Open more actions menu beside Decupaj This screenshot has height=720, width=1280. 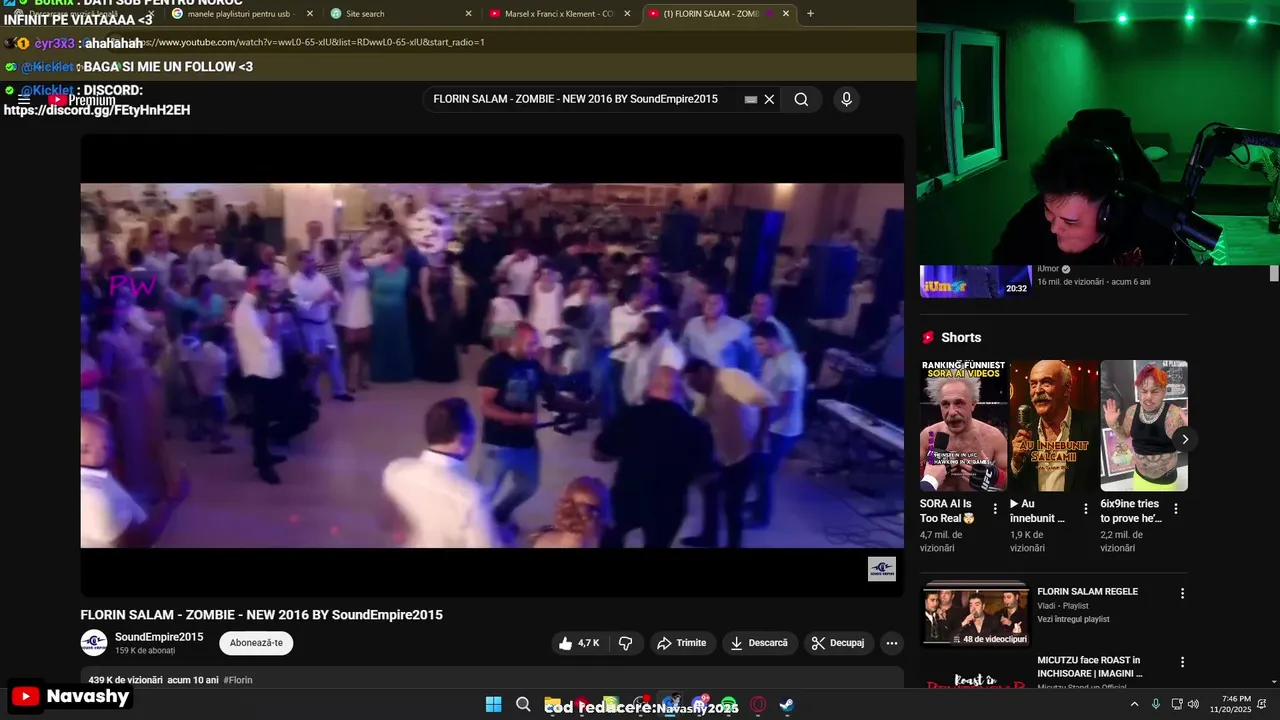892,643
